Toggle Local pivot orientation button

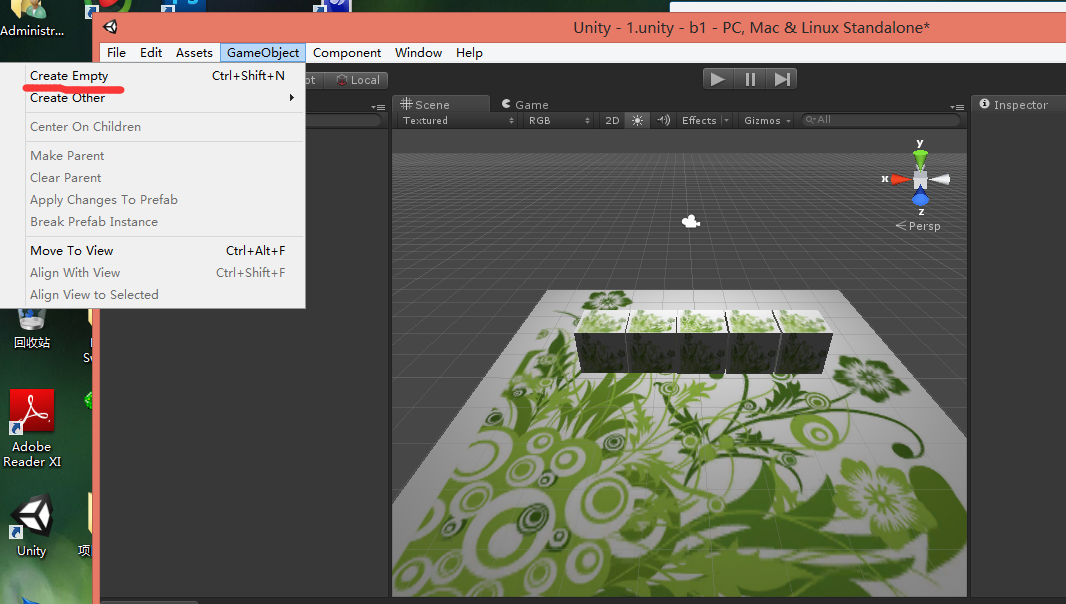click(x=357, y=80)
